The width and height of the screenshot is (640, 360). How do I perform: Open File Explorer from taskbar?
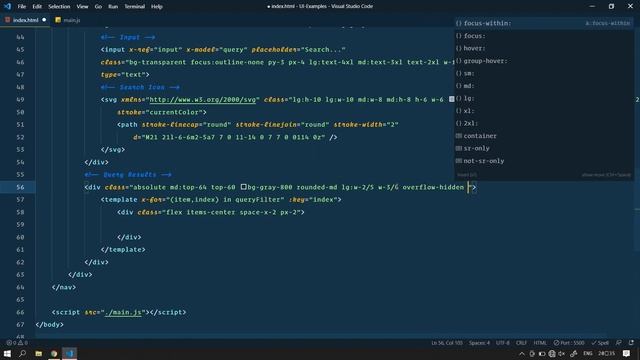point(38,353)
